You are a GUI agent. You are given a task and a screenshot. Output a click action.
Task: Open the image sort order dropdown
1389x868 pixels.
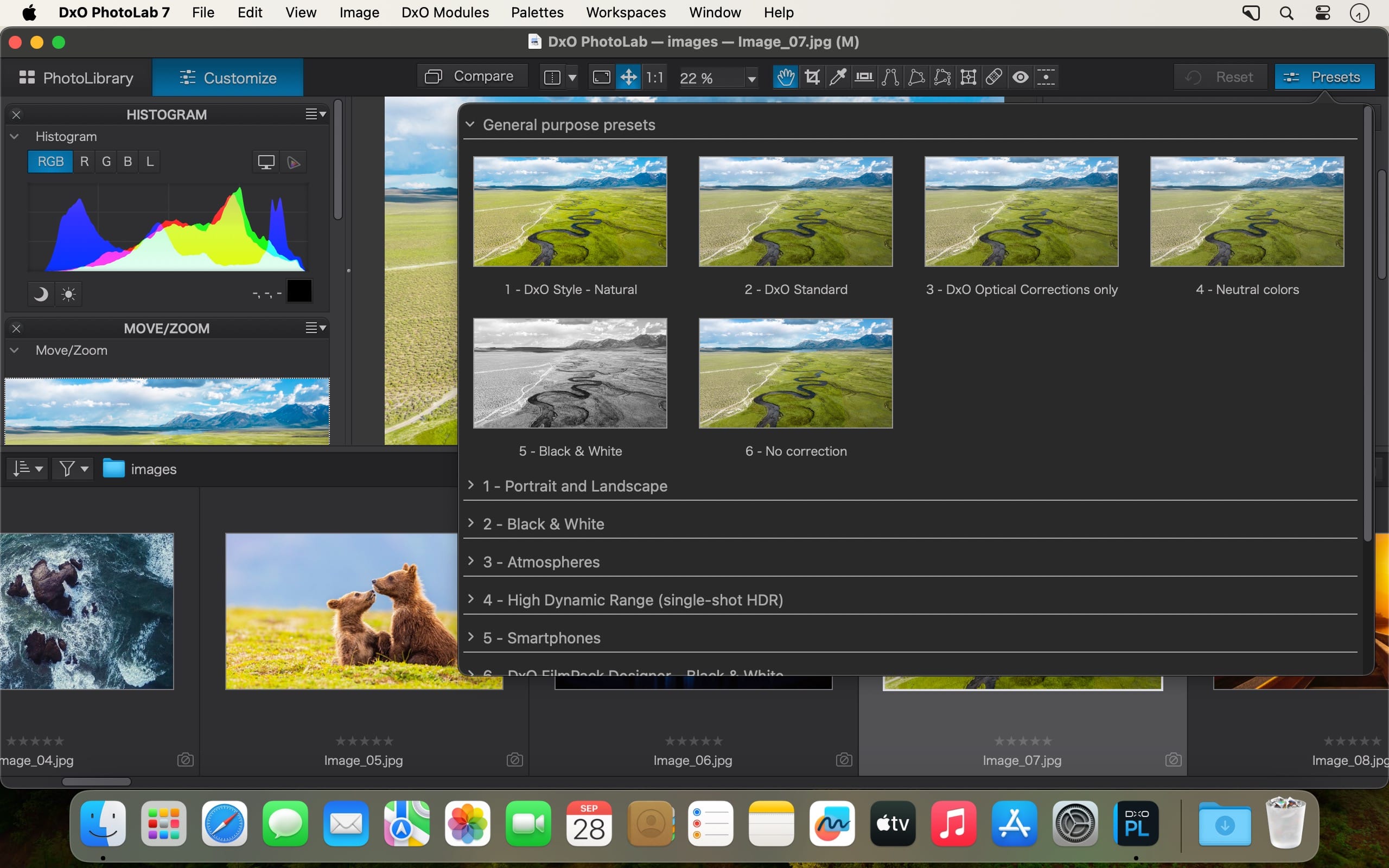point(27,468)
